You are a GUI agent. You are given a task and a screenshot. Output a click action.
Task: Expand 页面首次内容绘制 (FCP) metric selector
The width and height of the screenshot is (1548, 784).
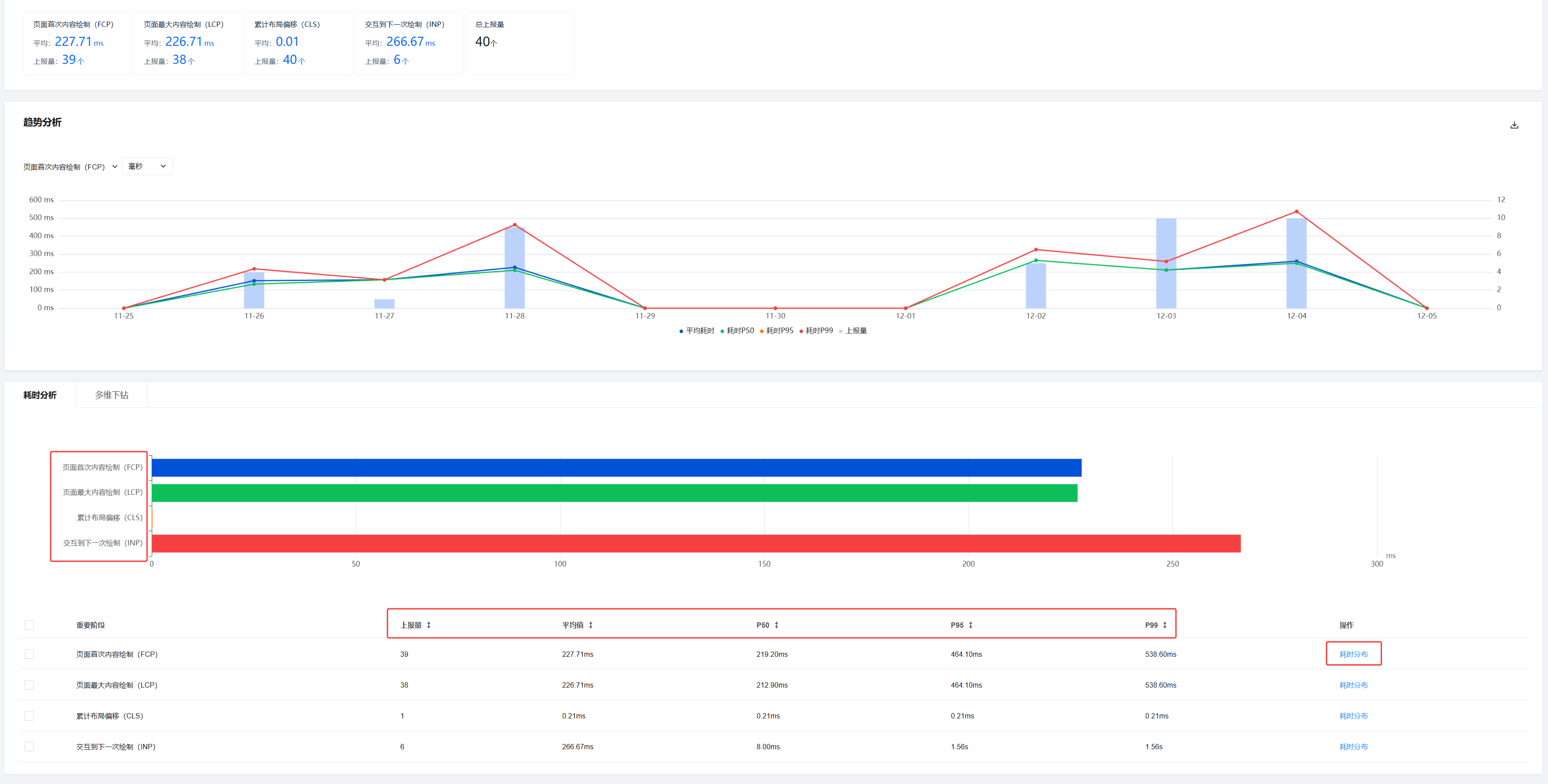70,167
